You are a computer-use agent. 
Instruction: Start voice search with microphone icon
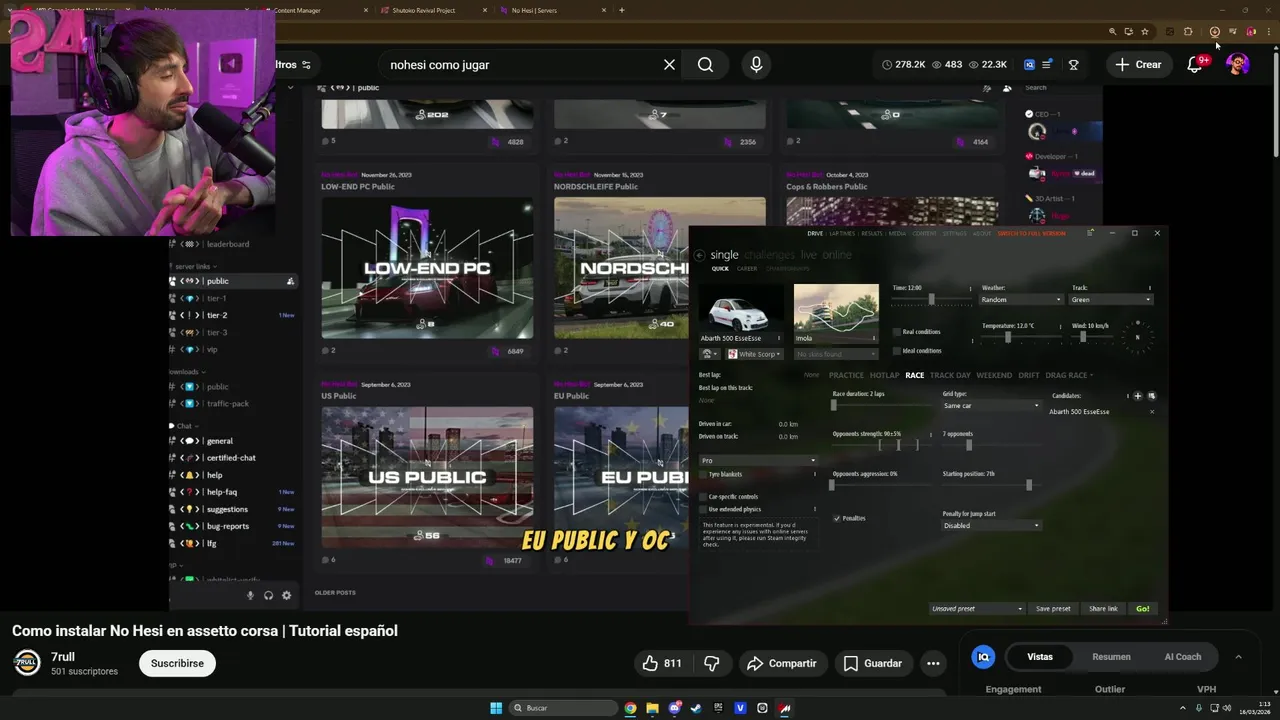(x=756, y=65)
